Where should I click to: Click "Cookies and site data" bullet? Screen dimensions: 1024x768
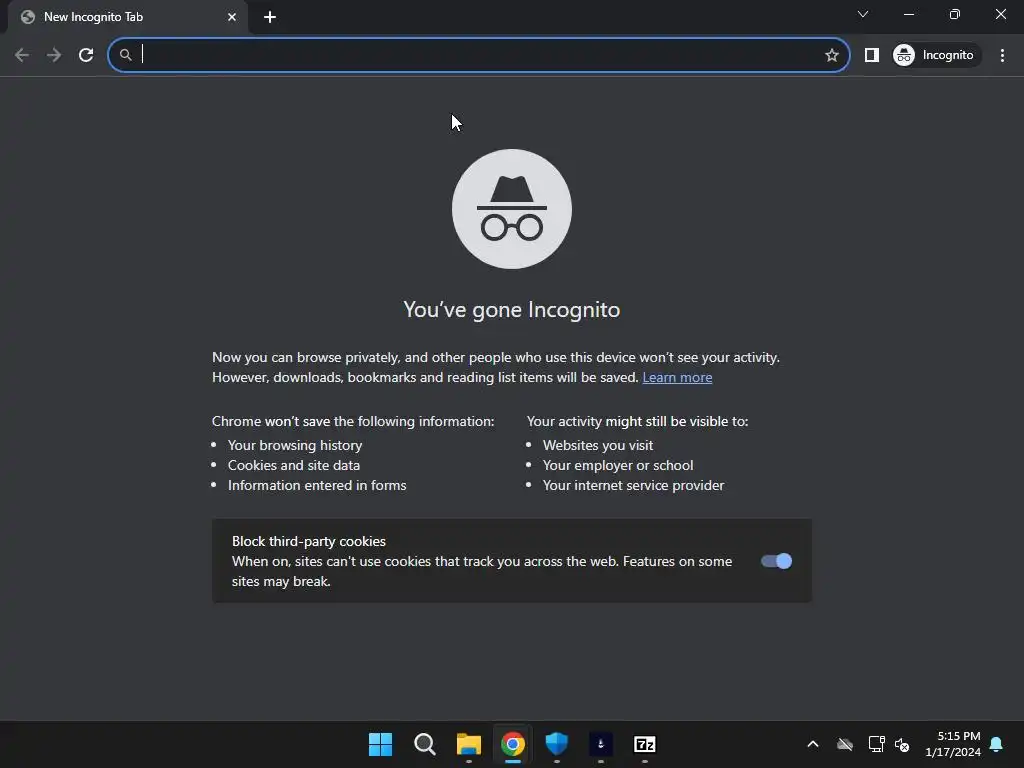pyautogui.click(x=294, y=466)
